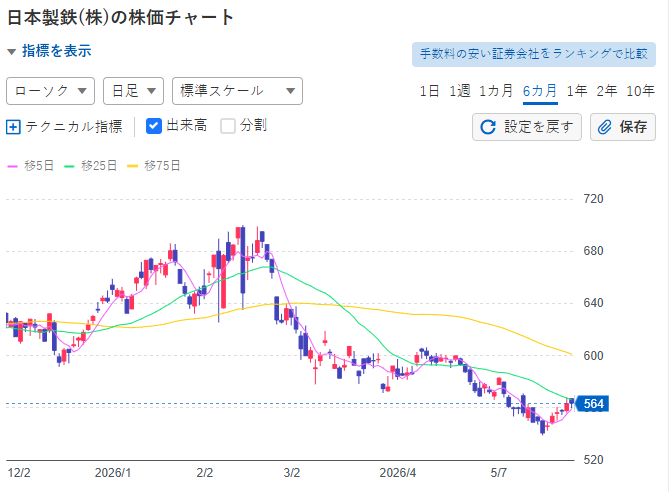Click the 3/2 date axis label
The image size is (669, 492).
pos(292,473)
